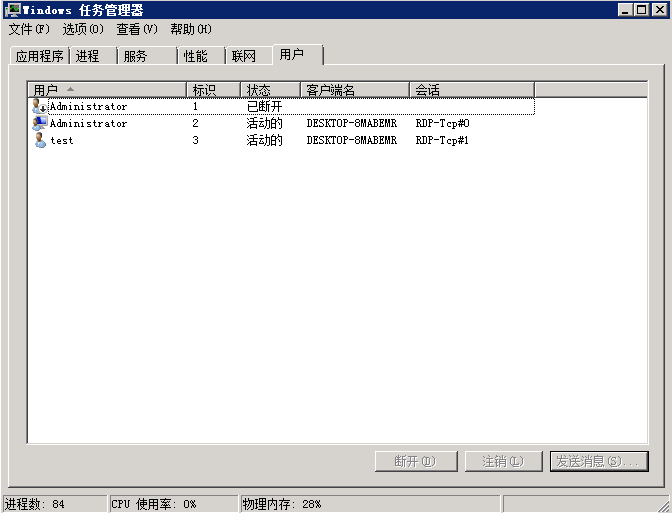The width and height of the screenshot is (672, 513).
Task: Open the 文件(F) menu
Action: pos(29,29)
